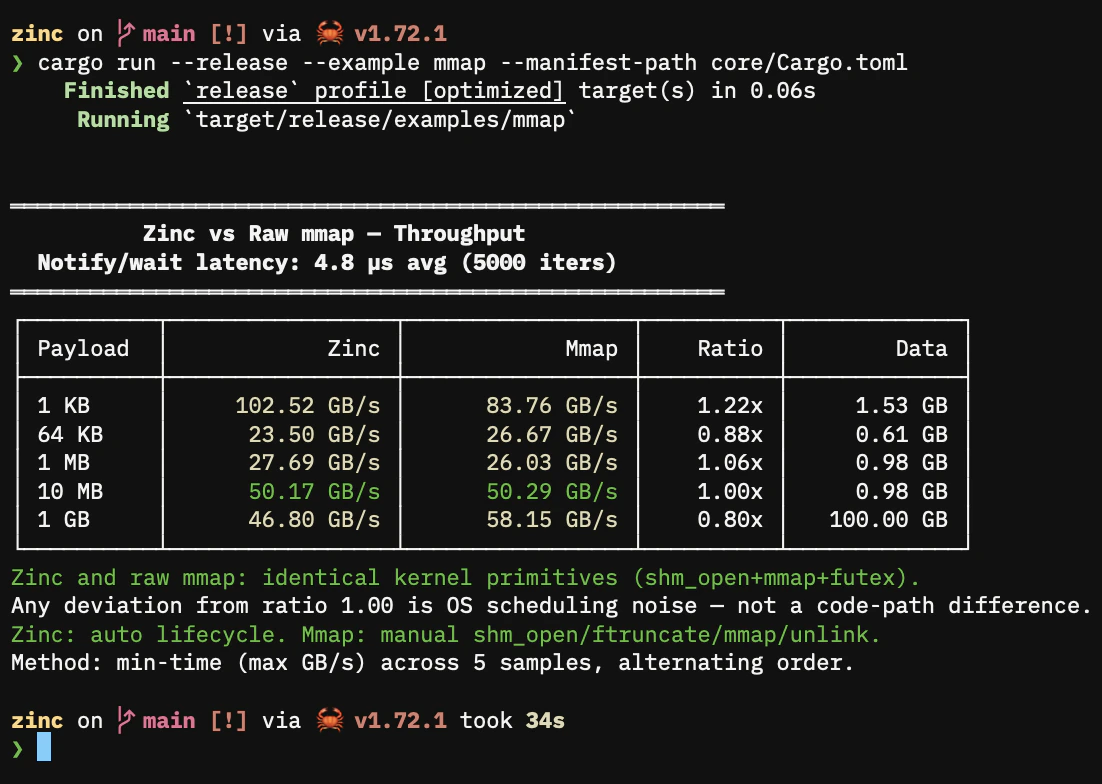Click the crab emoji in the bottom prompt
The height and width of the screenshot is (784, 1102).
[330, 720]
